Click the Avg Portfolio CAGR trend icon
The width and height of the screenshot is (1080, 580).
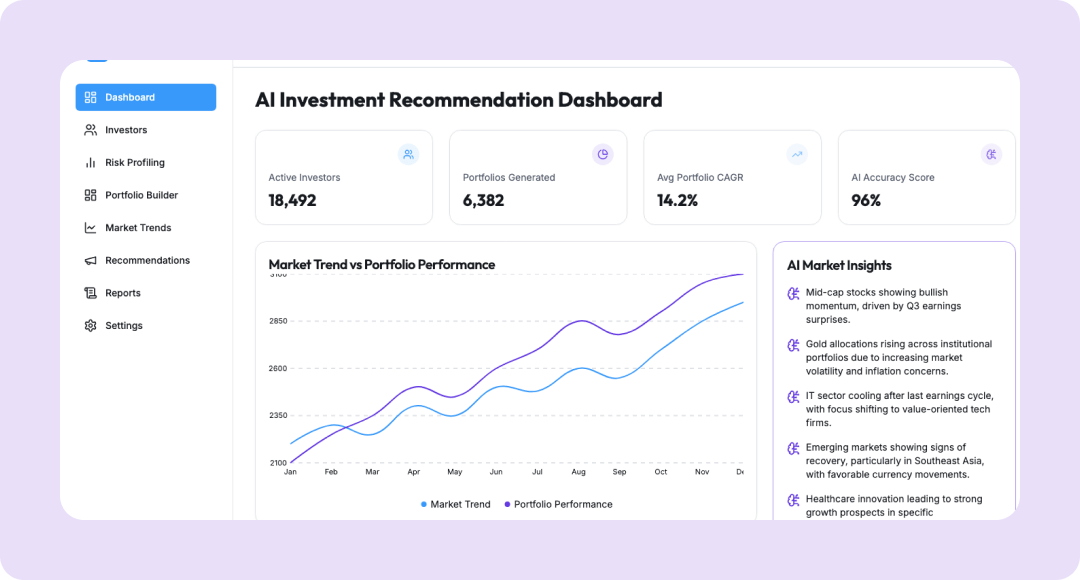(797, 154)
